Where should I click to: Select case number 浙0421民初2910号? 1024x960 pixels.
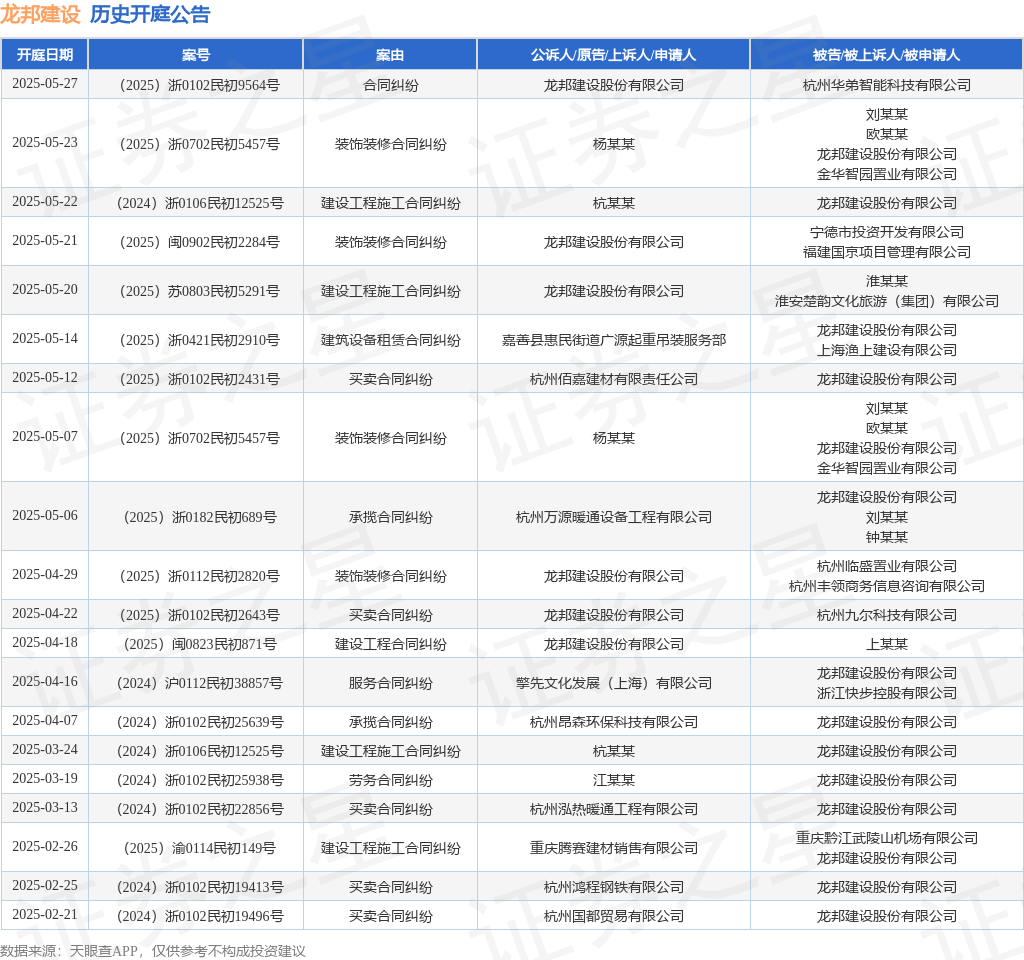[199, 340]
